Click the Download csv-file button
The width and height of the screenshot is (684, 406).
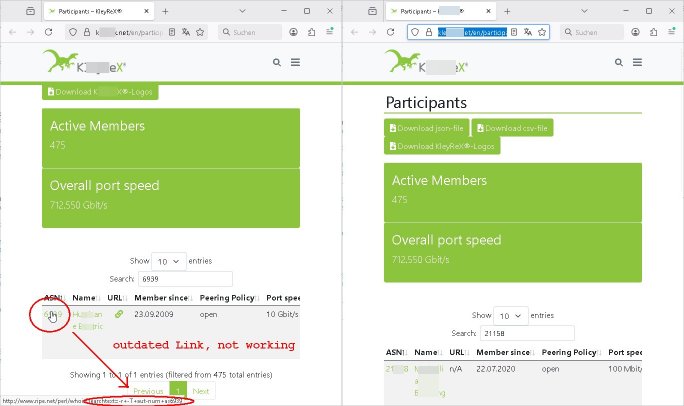point(511,128)
